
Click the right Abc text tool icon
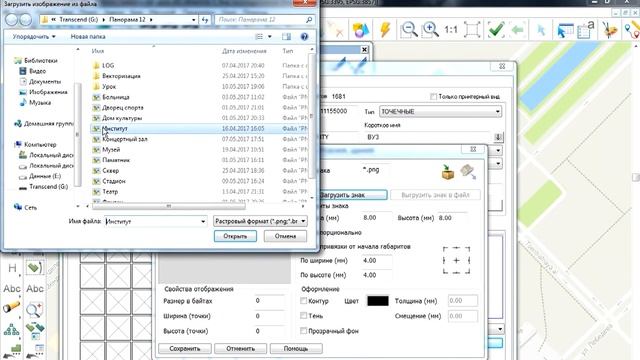tap(35, 289)
